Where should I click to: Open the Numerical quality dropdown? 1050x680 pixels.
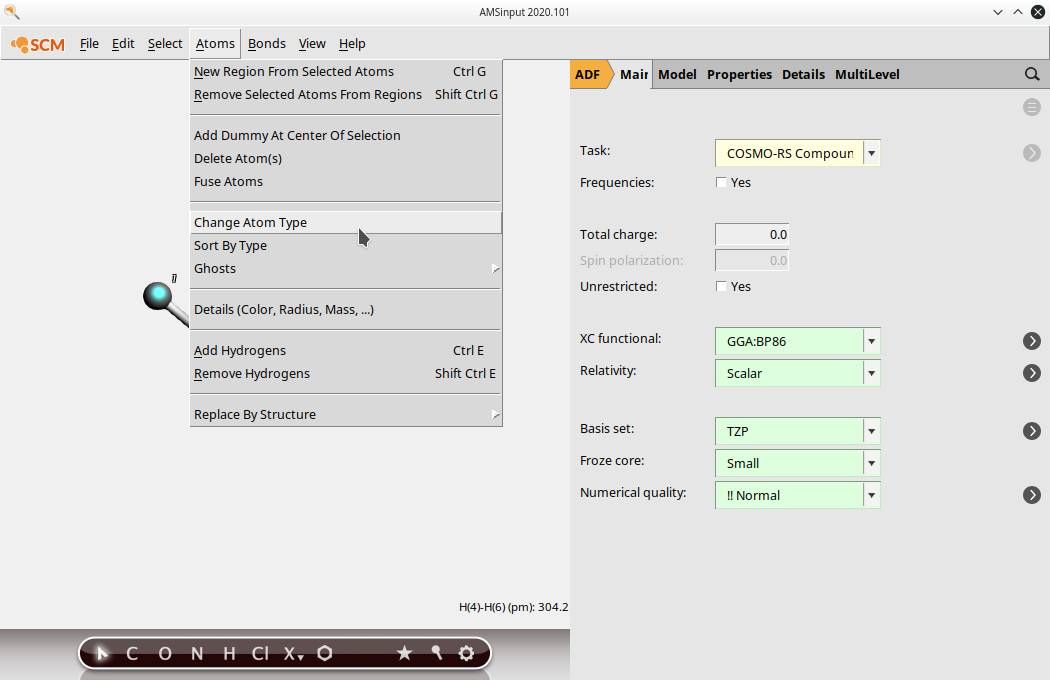pyautogui.click(x=798, y=495)
